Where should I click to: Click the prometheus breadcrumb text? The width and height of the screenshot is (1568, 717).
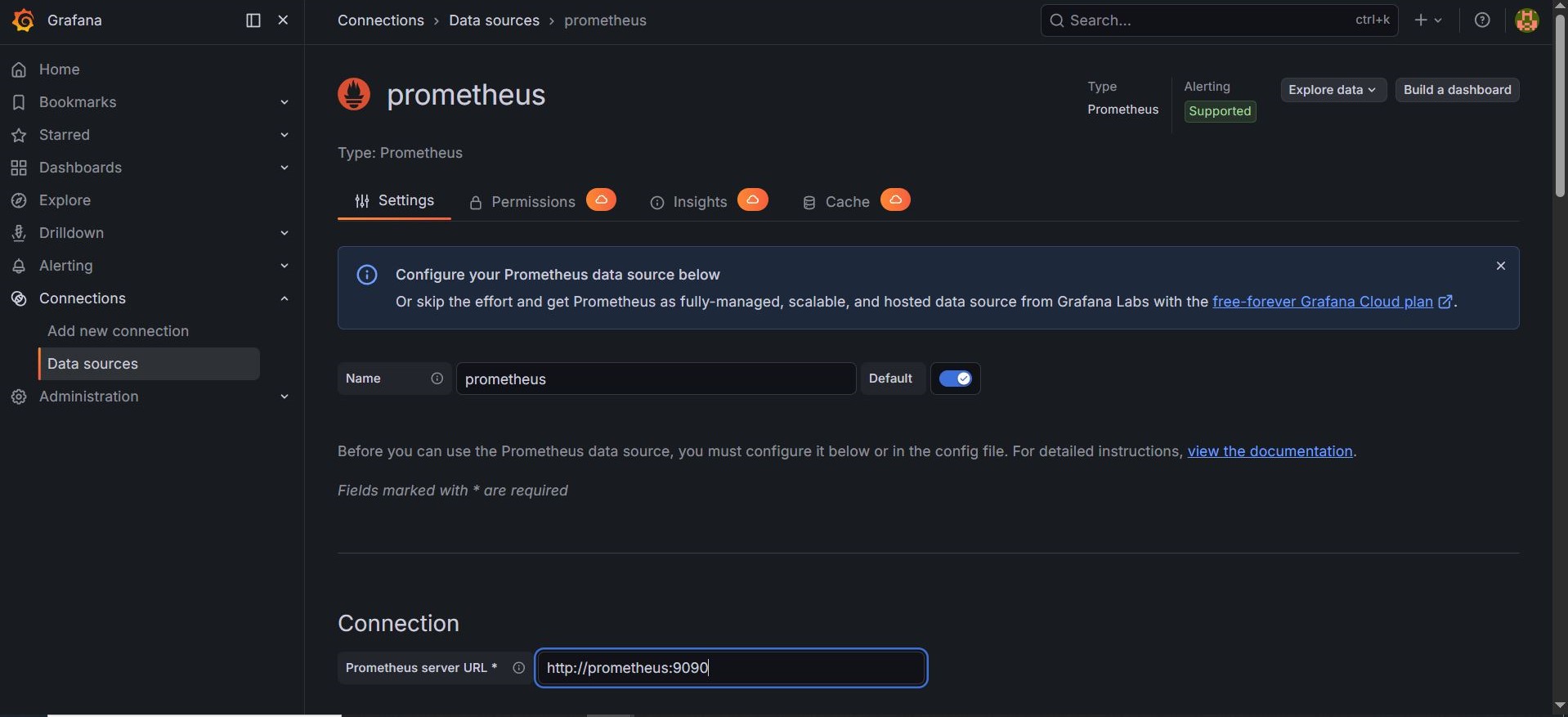point(605,20)
